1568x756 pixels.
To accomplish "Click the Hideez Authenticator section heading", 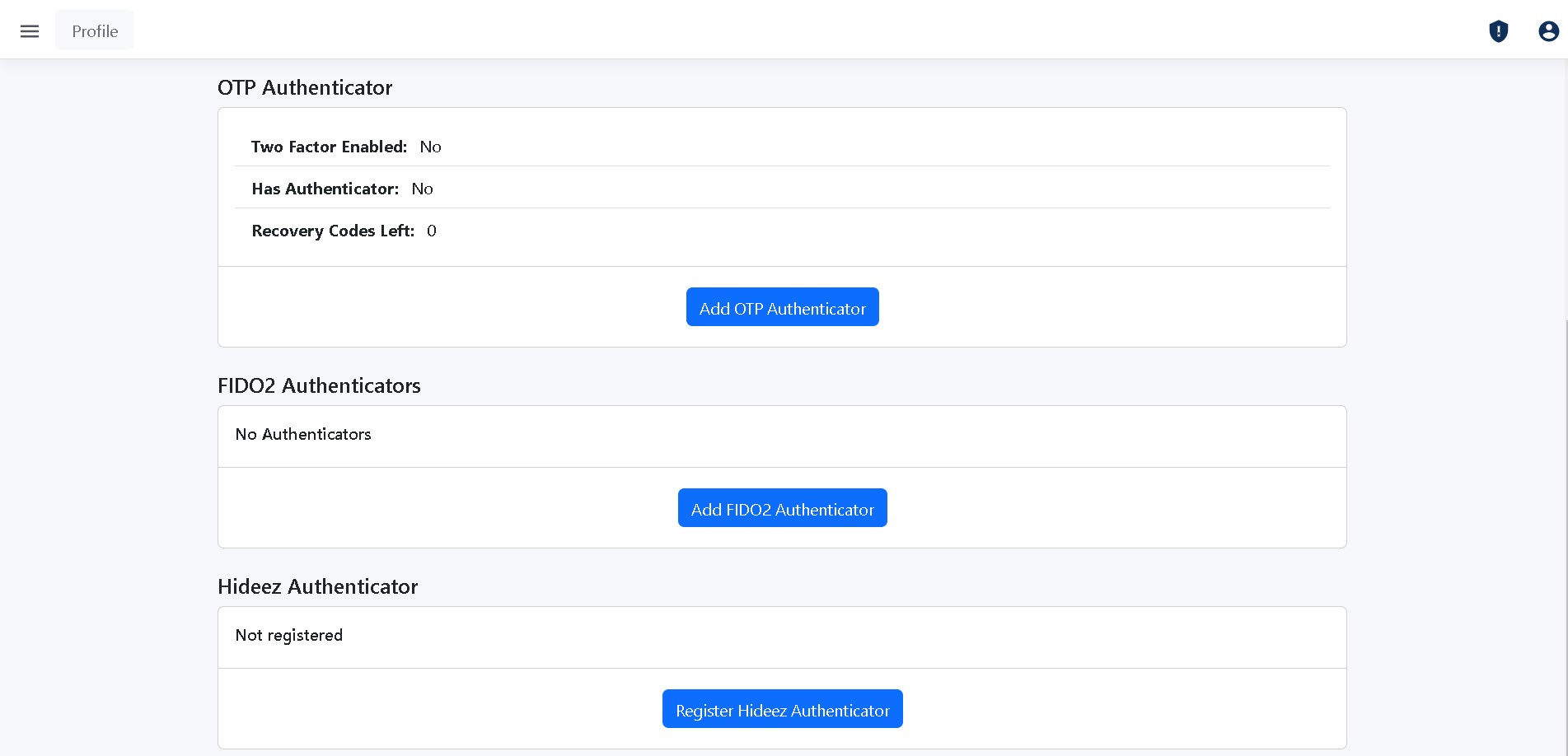I will (x=317, y=586).
